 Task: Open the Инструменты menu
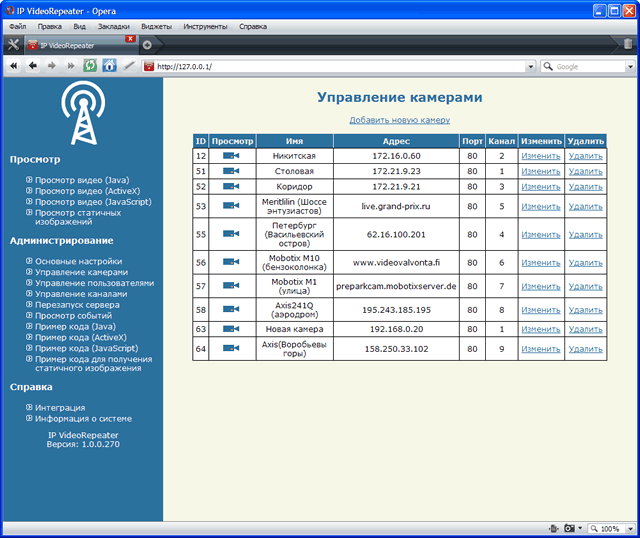pos(205,27)
